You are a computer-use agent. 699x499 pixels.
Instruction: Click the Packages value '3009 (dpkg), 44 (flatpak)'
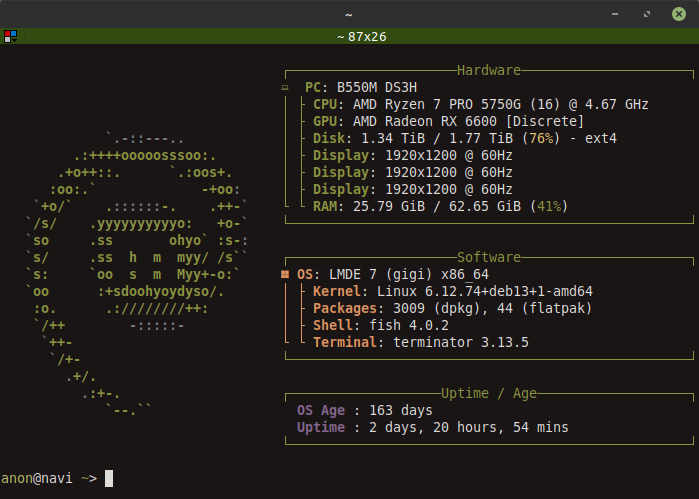(493, 308)
